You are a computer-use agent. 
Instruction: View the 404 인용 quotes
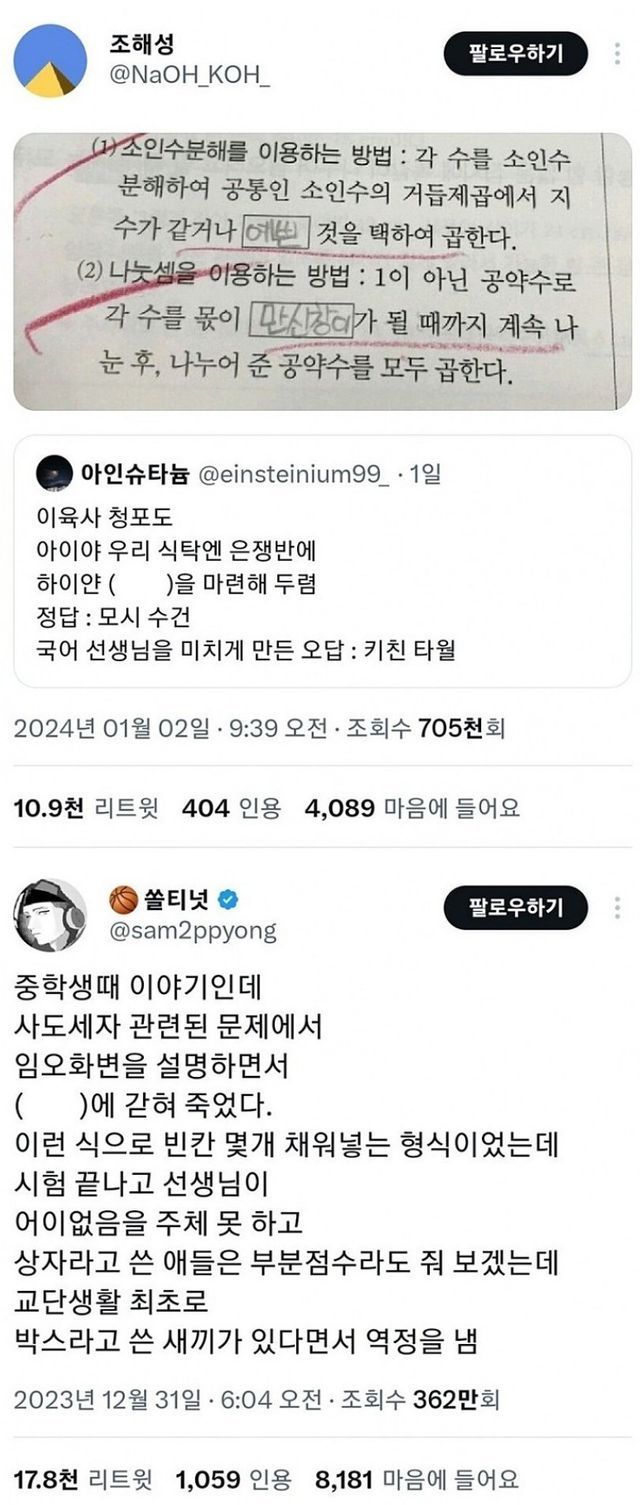(x=231, y=808)
